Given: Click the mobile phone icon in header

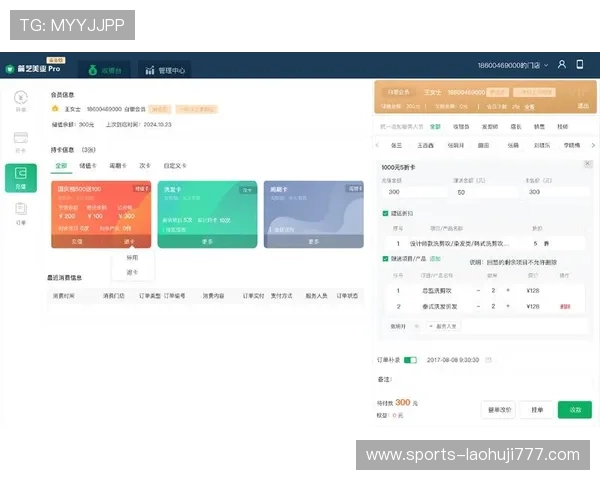Looking at the screenshot, I should click(580, 64).
